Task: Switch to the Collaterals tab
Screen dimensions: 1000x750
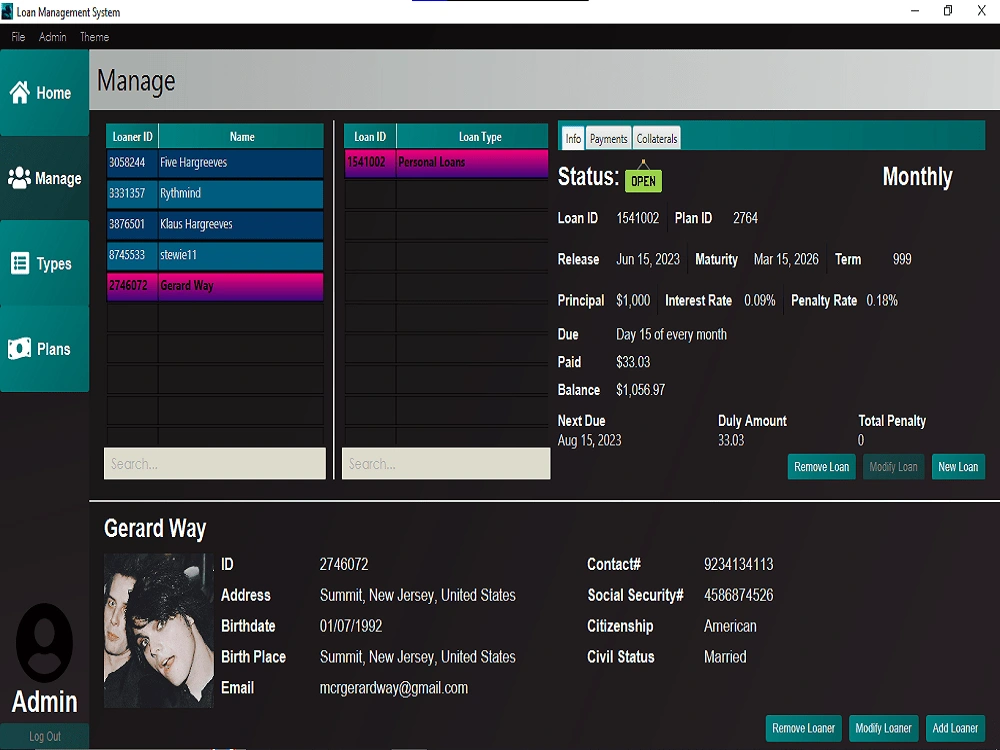Action: pos(656,138)
